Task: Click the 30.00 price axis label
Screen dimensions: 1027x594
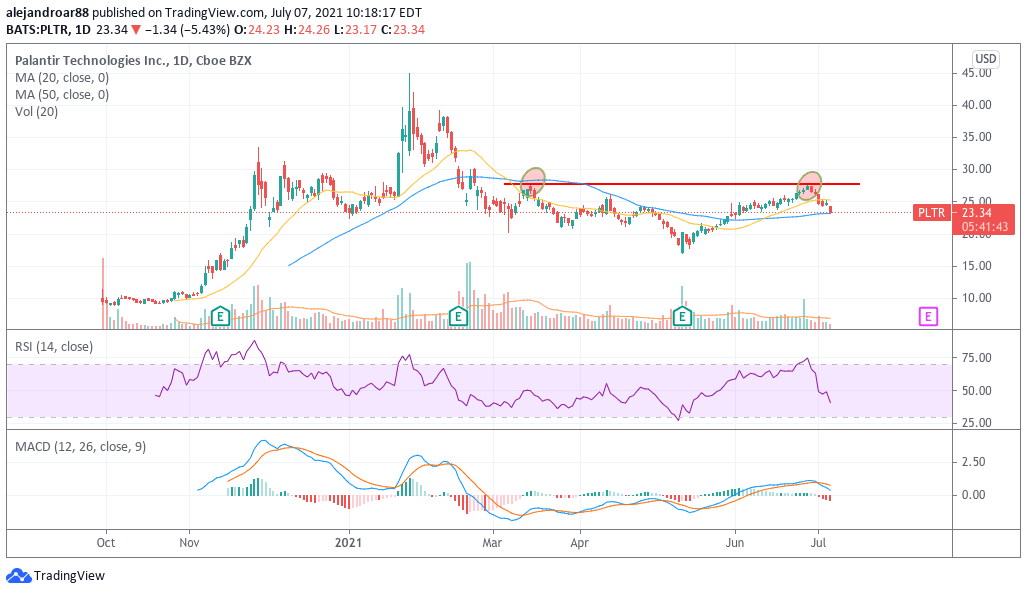Action: (976, 169)
